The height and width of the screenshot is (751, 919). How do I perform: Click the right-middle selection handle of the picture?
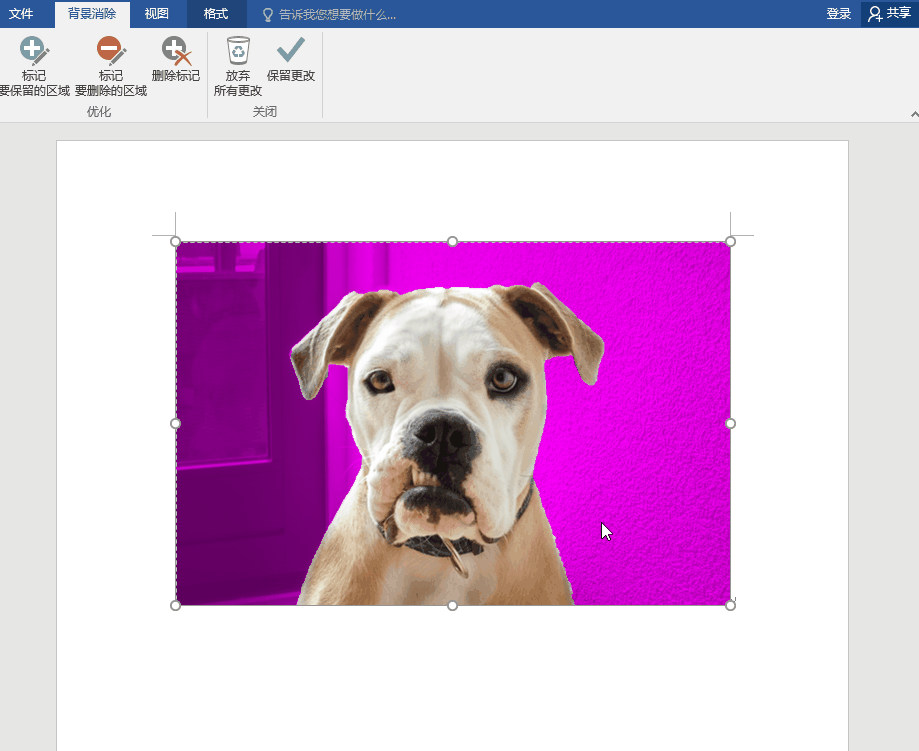pyautogui.click(x=730, y=423)
